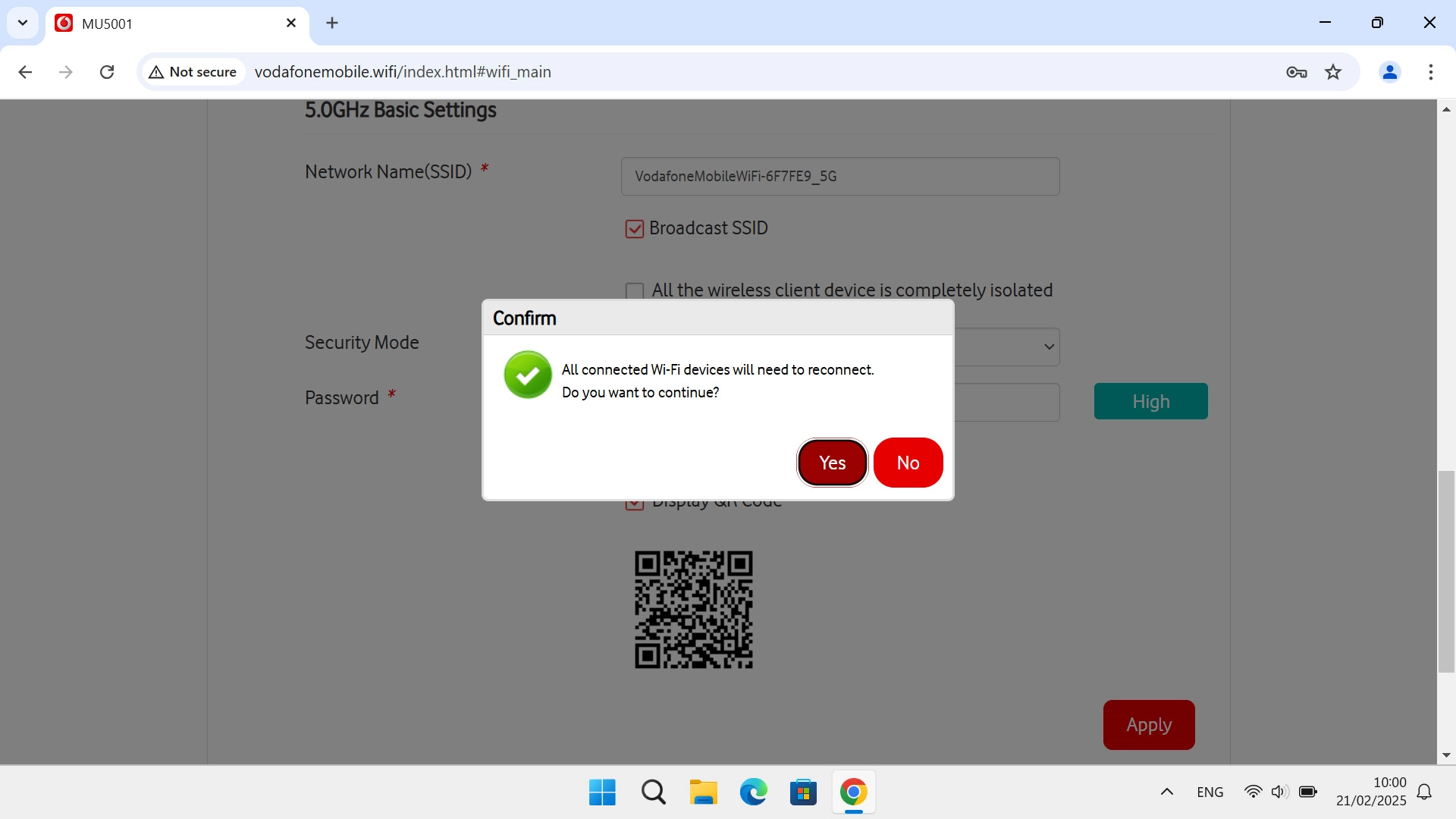Enable wireless client isolation checkbox
This screenshot has height=819, width=1456.
(634, 290)
